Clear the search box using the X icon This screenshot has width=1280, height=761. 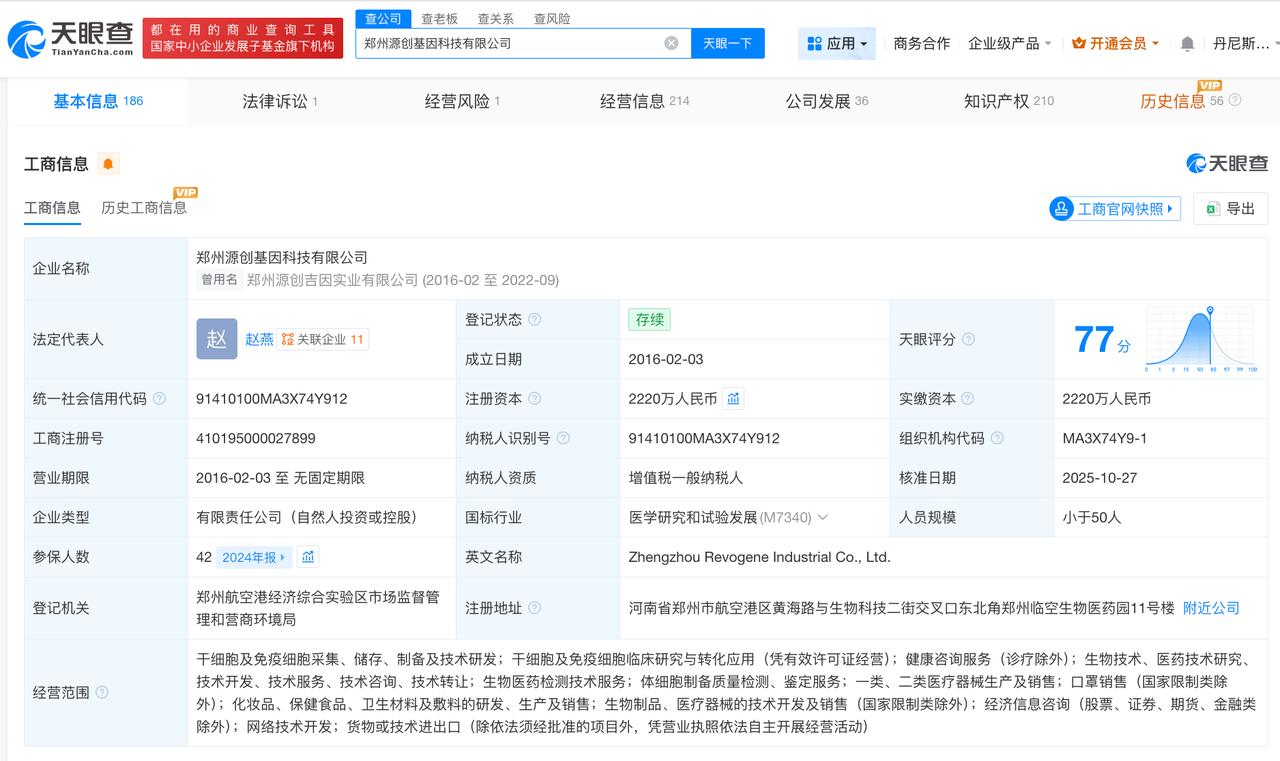click(672, 42)
